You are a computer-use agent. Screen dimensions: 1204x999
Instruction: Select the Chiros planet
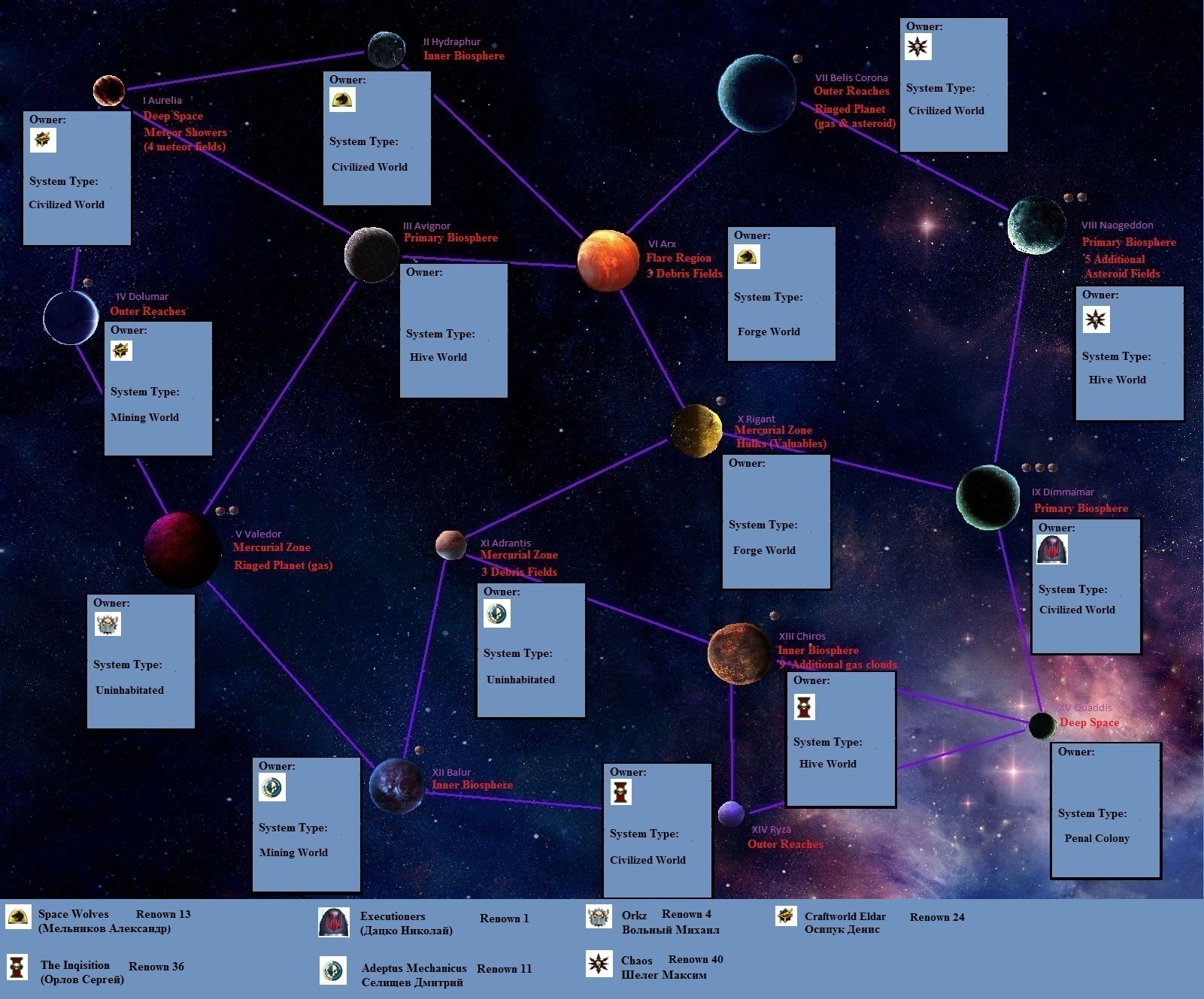(x=739, y=653)
